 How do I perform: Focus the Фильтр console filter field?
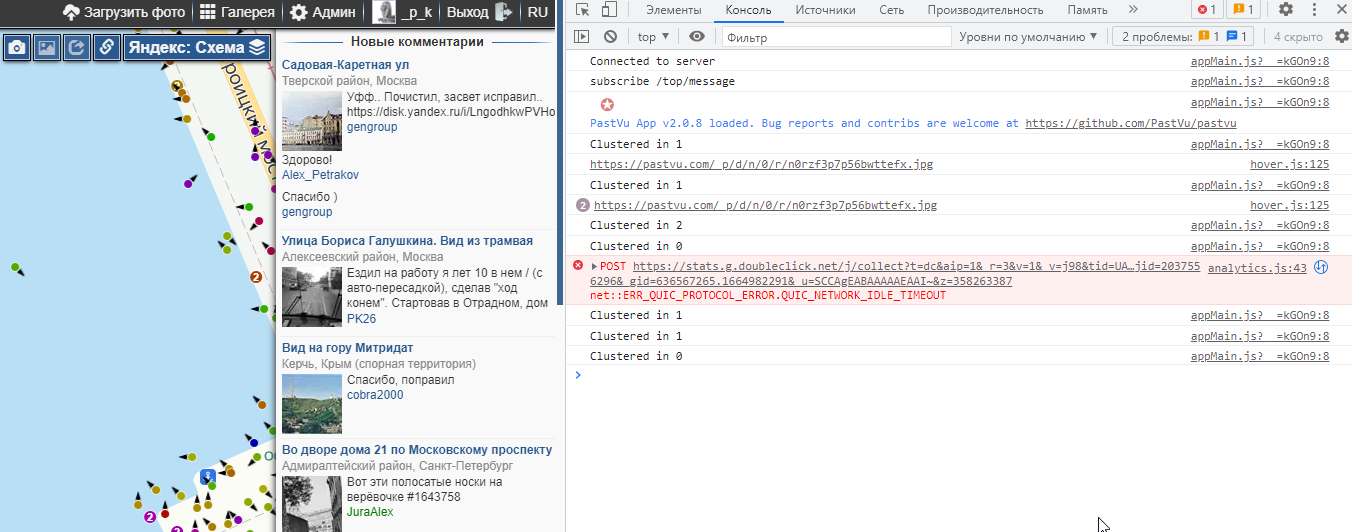click(x=837, y=37)
